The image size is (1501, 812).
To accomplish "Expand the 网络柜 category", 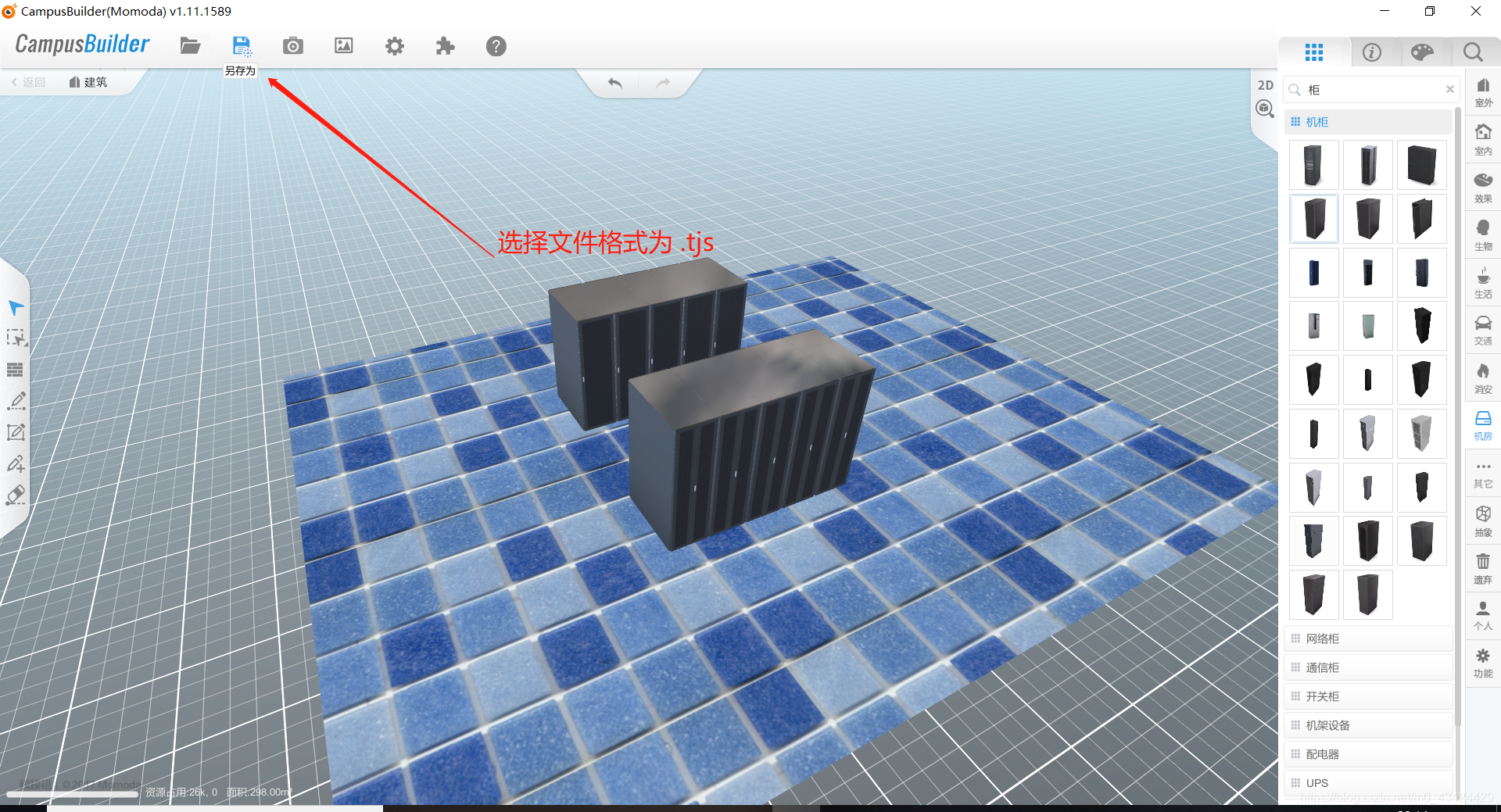I will [1368, 639].
